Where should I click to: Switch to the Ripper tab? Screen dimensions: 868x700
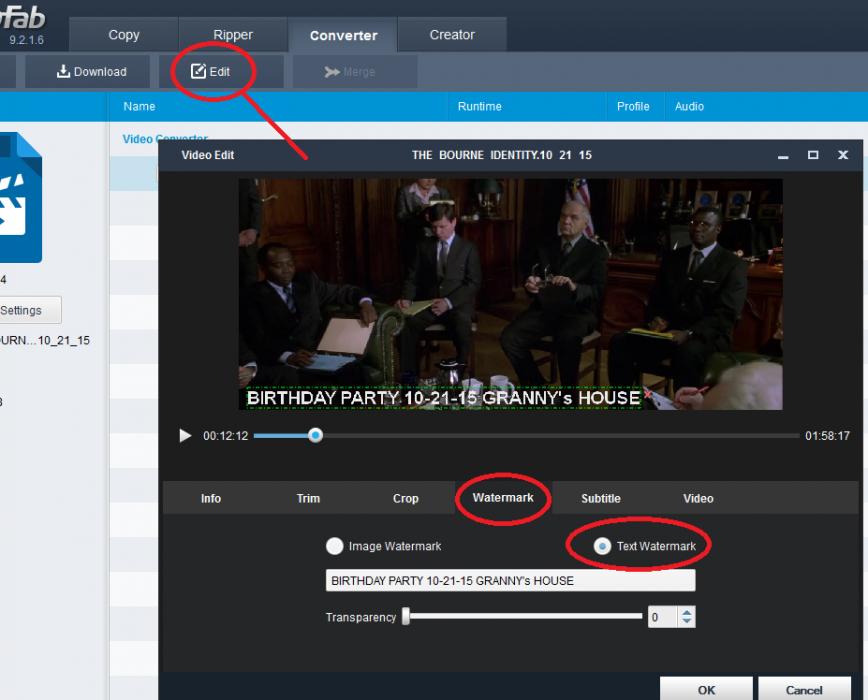pos(232,35)
